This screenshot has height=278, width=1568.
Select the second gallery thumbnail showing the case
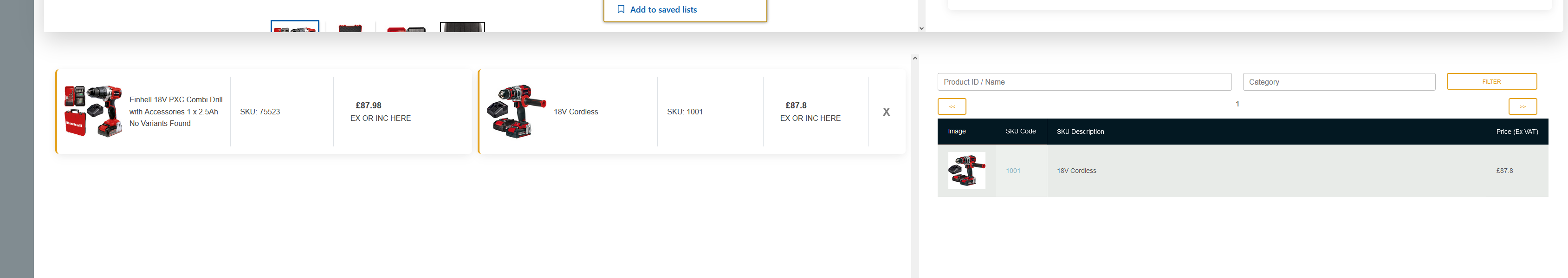point(350,28)
